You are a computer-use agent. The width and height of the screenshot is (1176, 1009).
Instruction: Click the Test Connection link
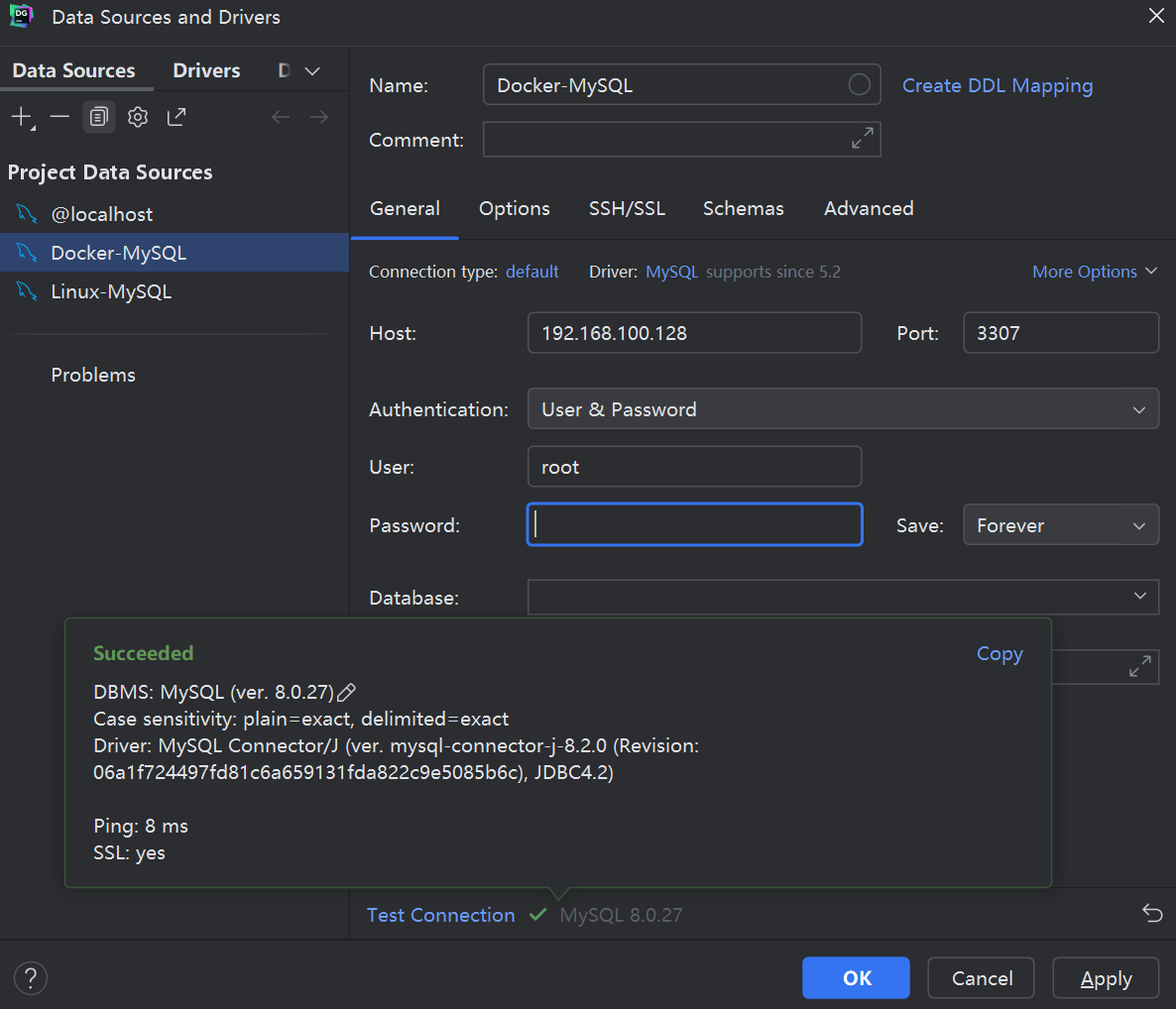441,915
